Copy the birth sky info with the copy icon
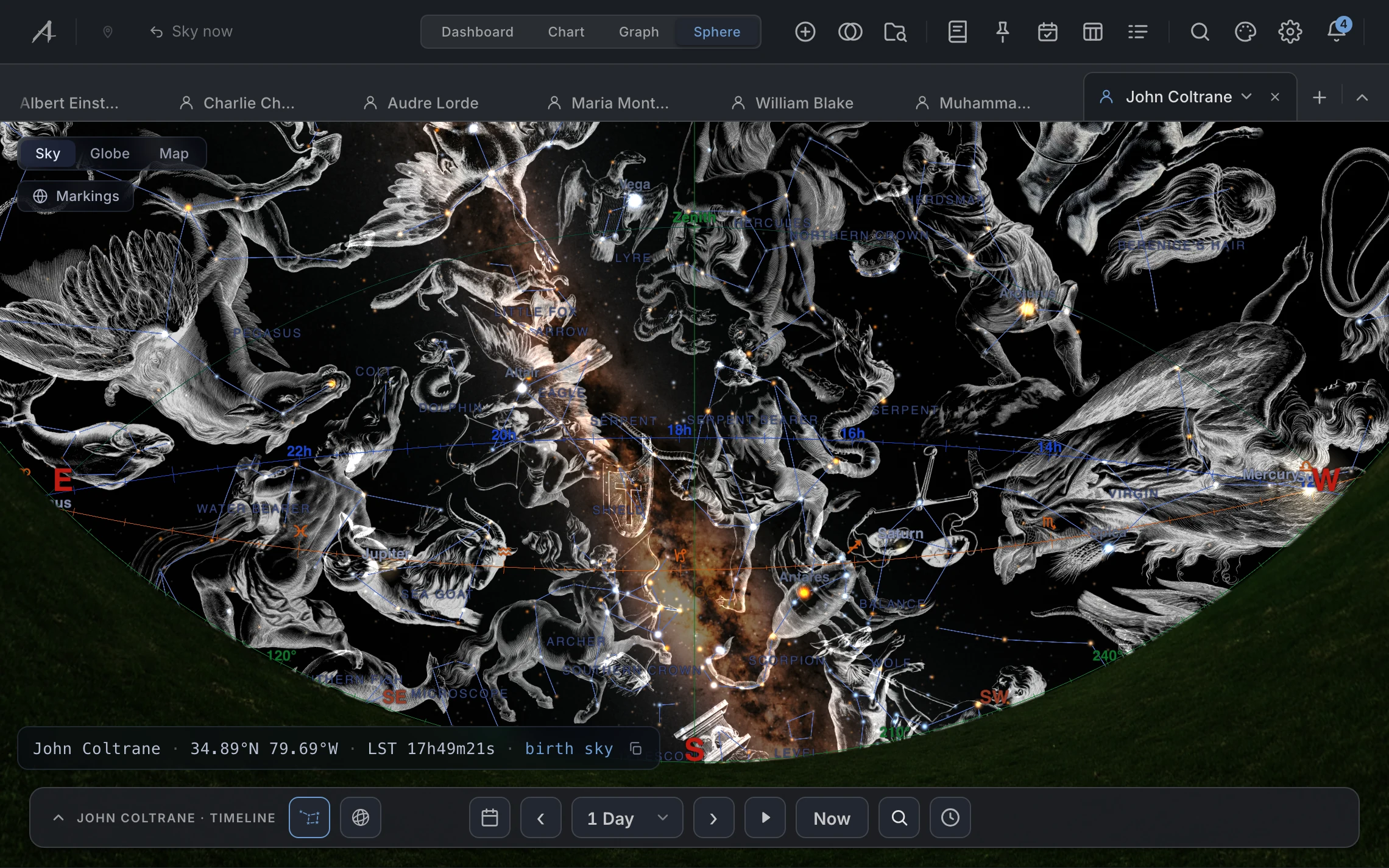 [x=635, y=749]
